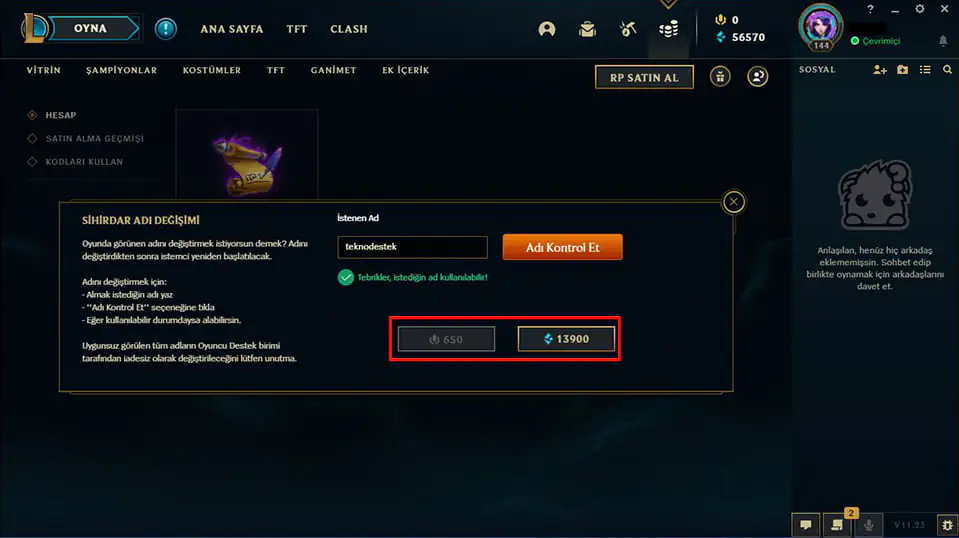Screen dimensions: 959x538
Task: Open the friends list view options icon
Action: 925,70
